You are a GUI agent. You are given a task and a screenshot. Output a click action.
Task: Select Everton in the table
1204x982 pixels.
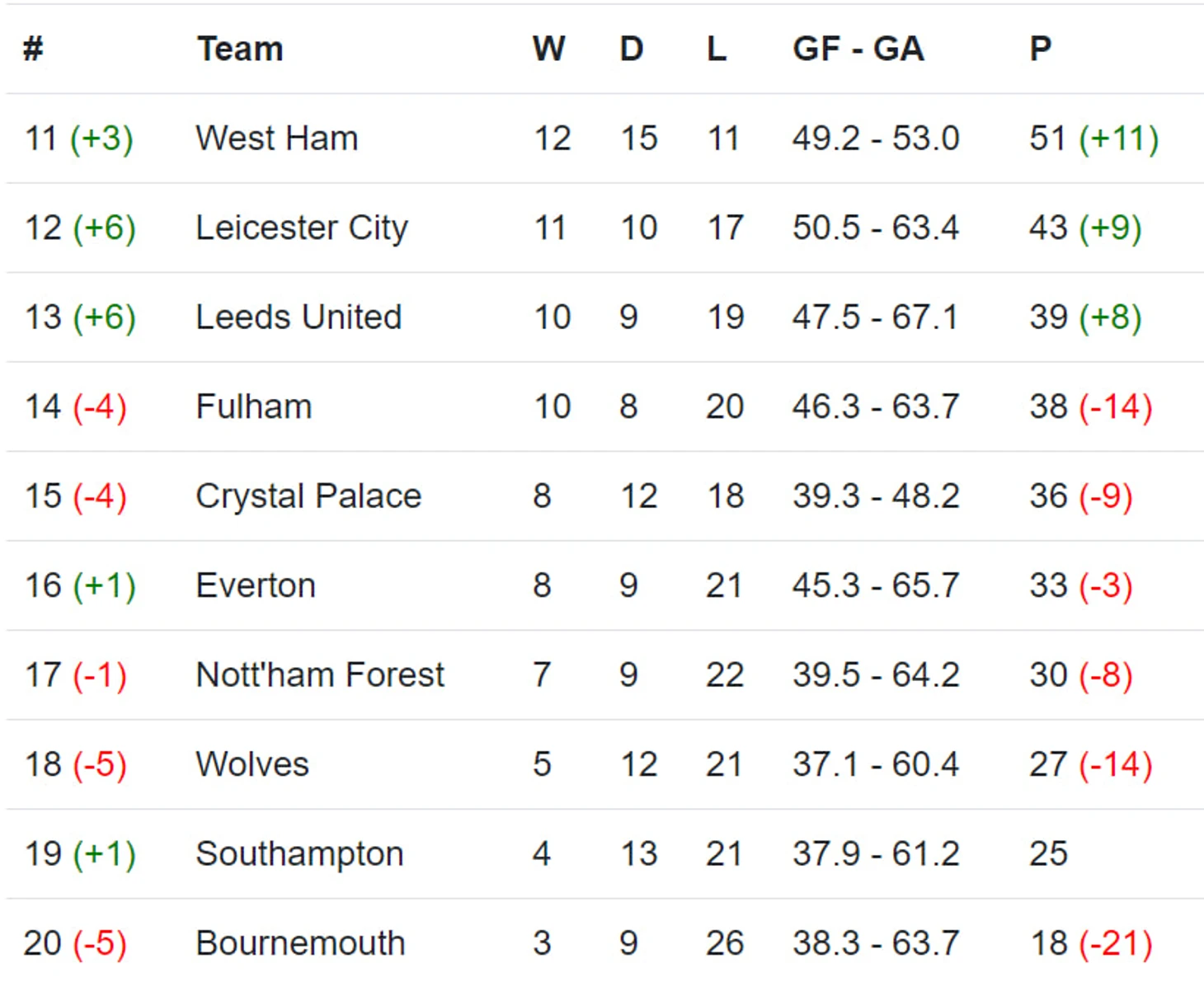(x=256, y=585)
